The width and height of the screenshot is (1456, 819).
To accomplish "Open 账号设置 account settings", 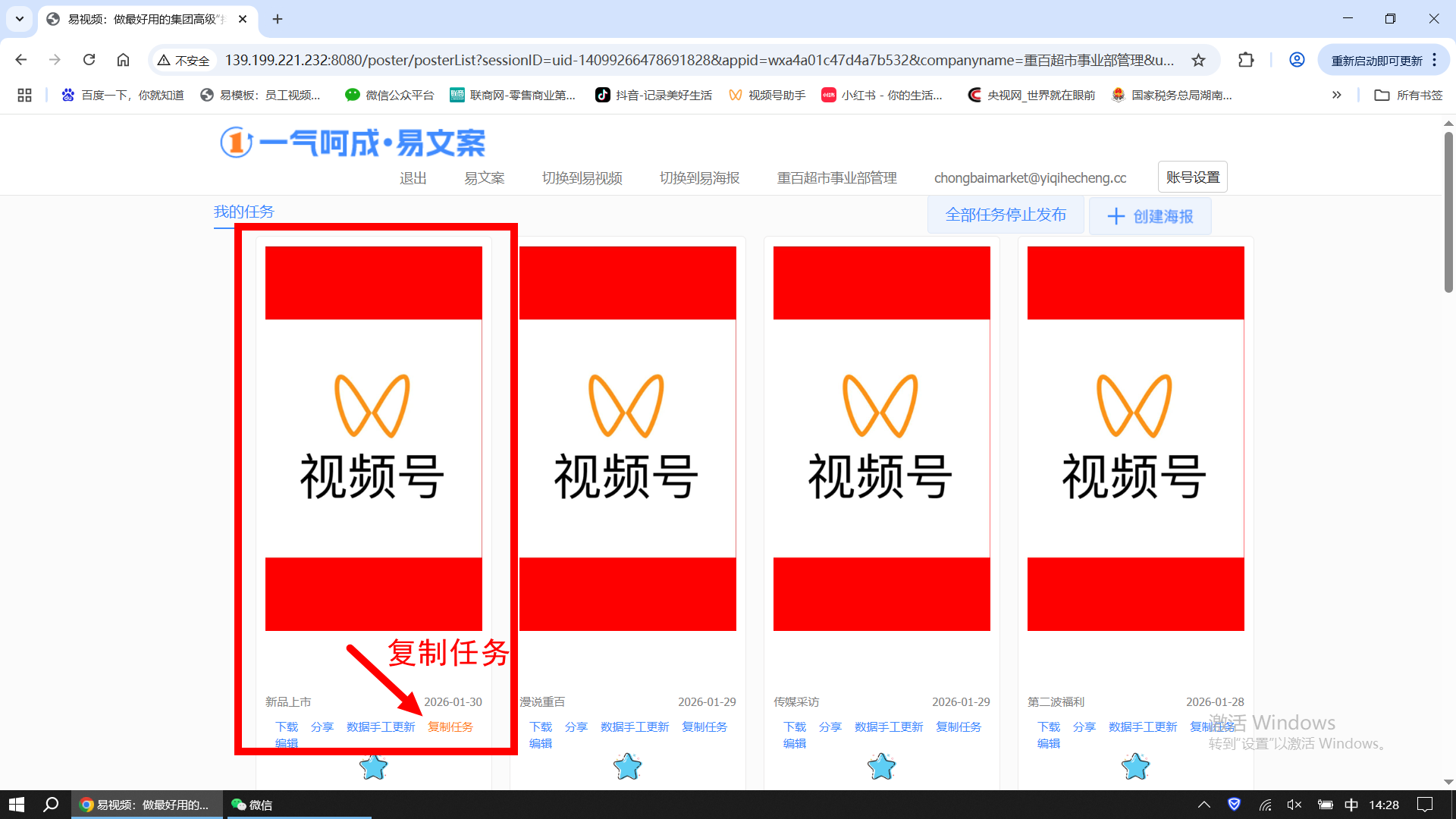I will coord(1193,177).
